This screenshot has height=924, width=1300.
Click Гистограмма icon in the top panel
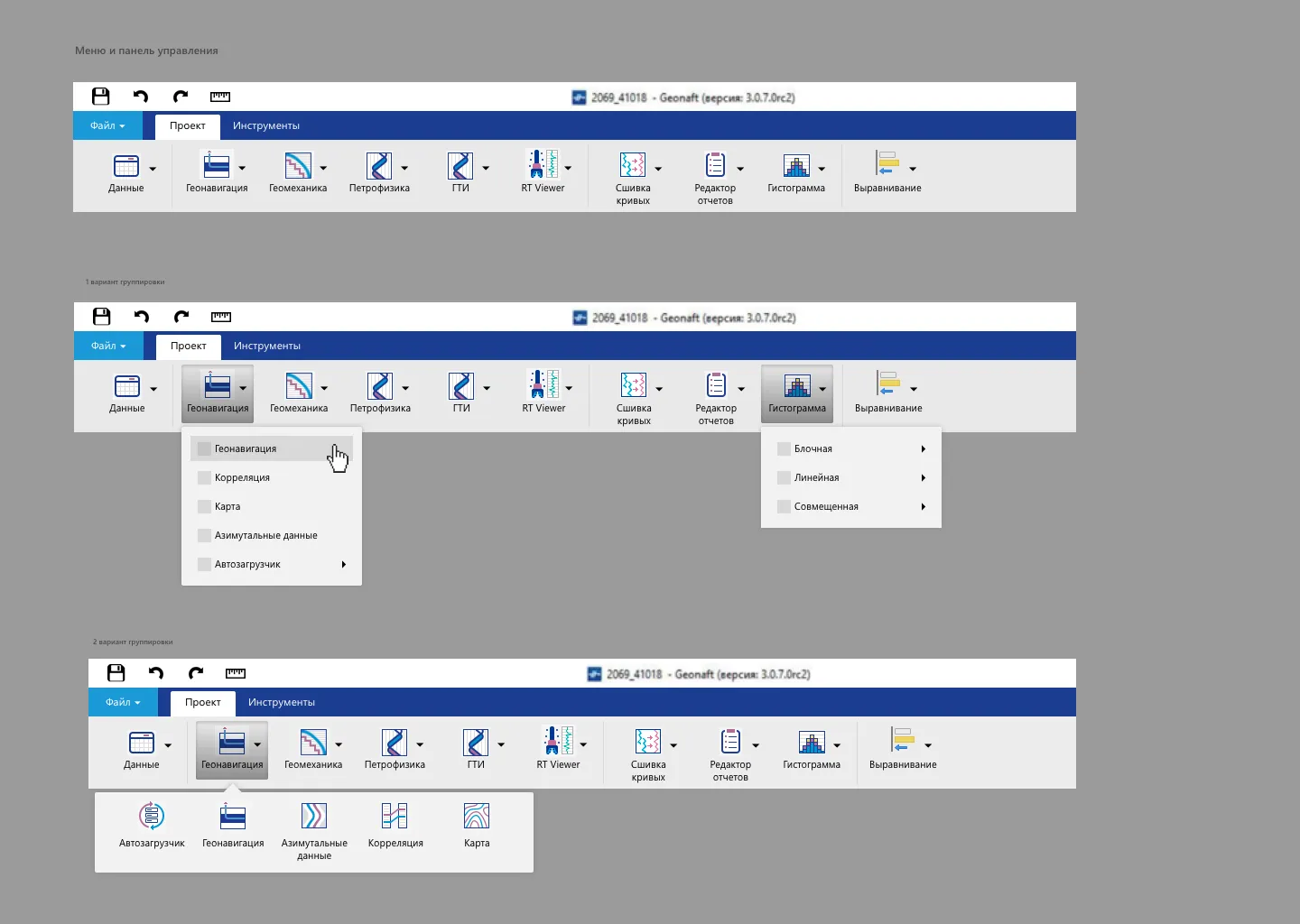point(796,166)
